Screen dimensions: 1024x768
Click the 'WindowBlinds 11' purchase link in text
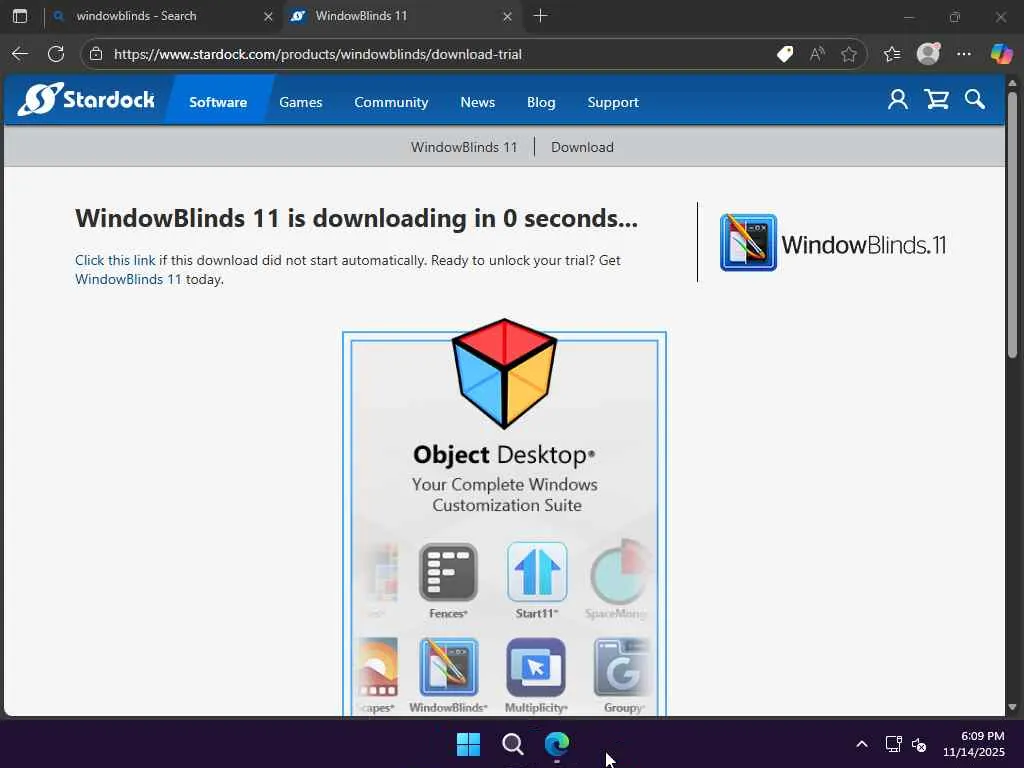pos(128,279)
